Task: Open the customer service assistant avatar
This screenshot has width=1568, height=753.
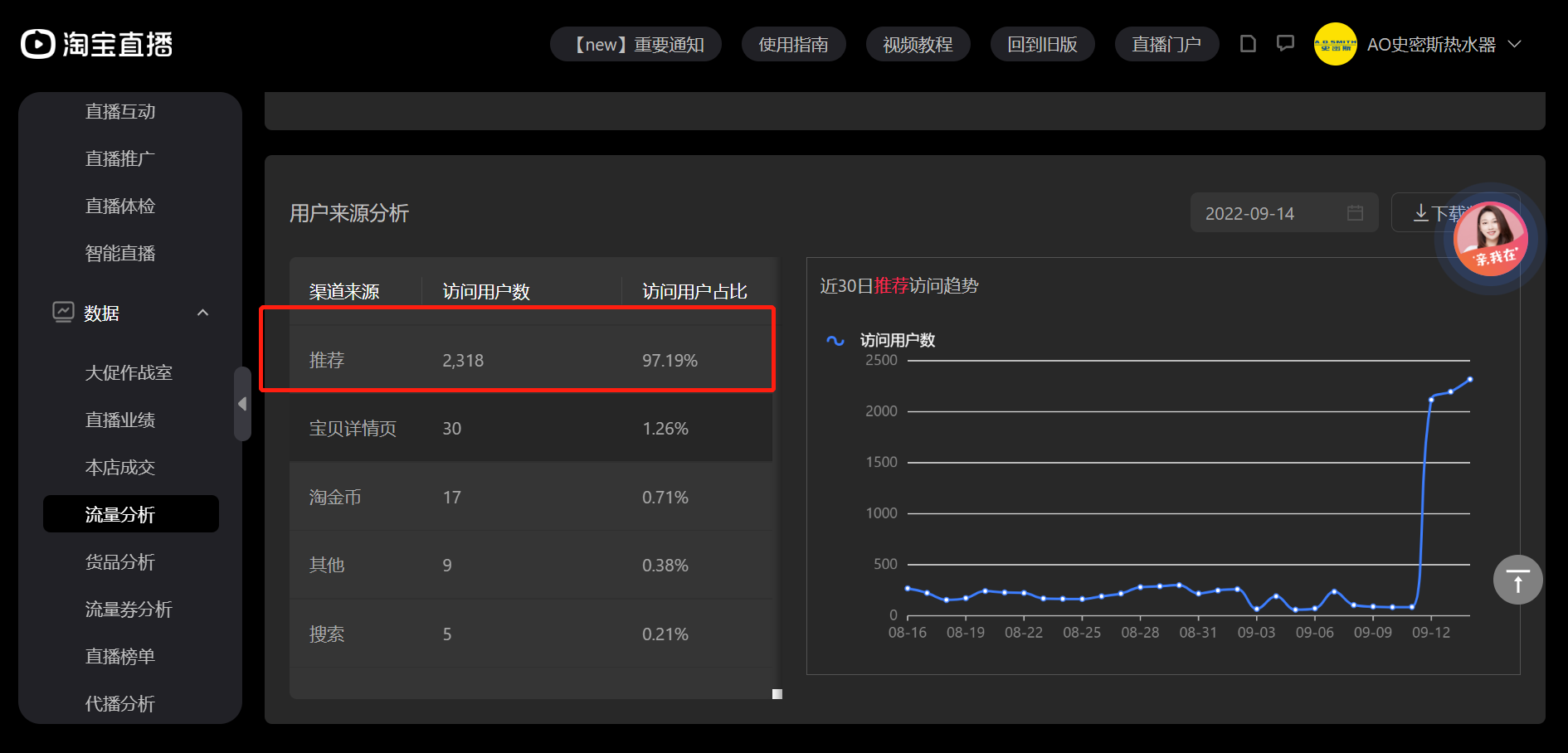Action: click(x=1491, y=239)
